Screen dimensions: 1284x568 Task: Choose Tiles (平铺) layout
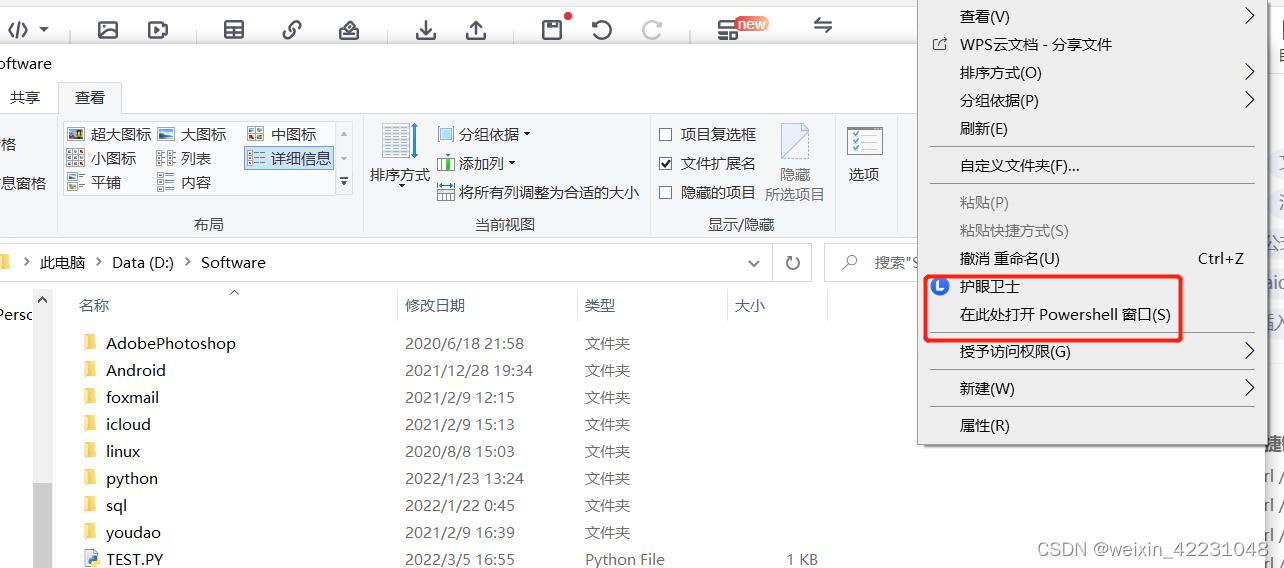[x=93, y=182]
